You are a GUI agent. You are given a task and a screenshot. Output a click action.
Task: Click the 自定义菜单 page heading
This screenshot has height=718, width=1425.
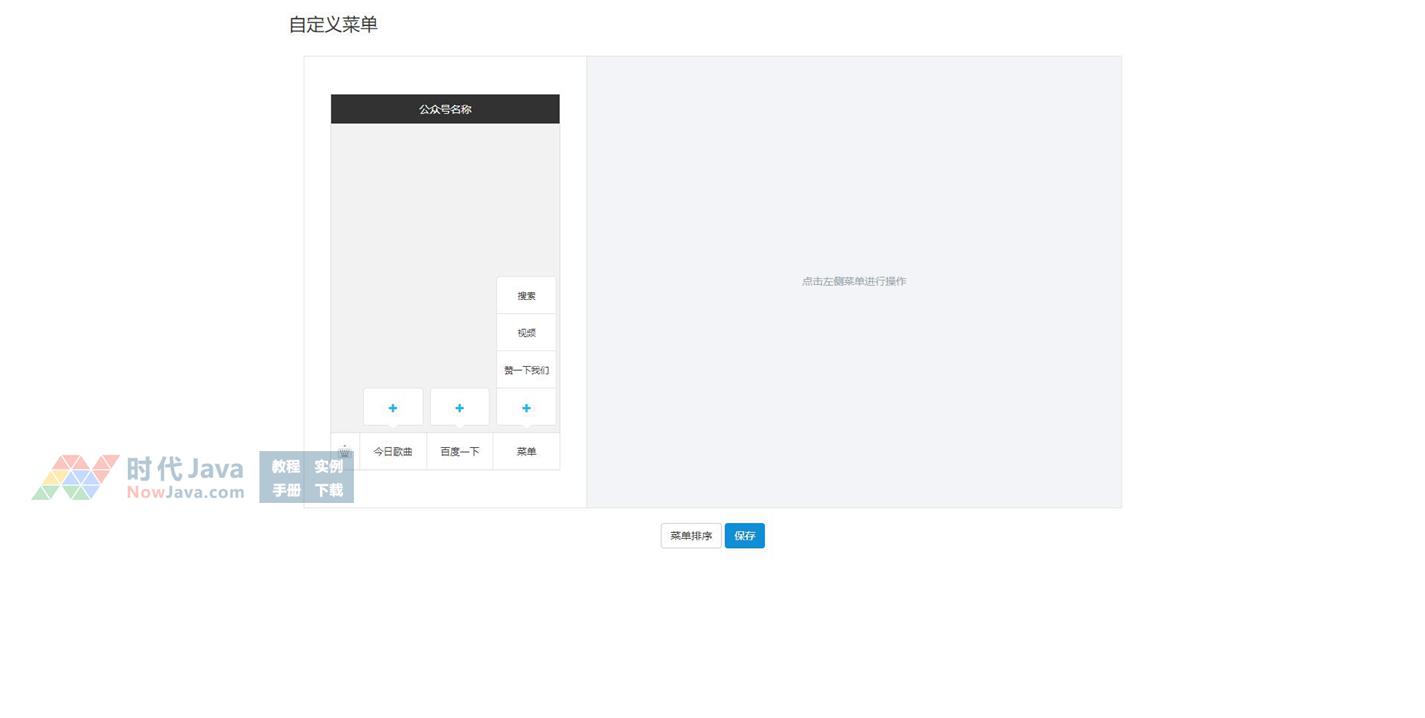click(x=333, y=25)
